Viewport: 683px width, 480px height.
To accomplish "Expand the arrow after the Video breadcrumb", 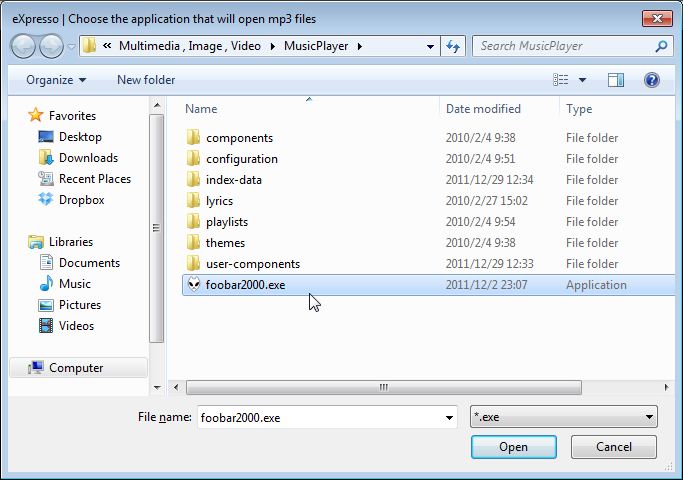I will tap(273, 46).
